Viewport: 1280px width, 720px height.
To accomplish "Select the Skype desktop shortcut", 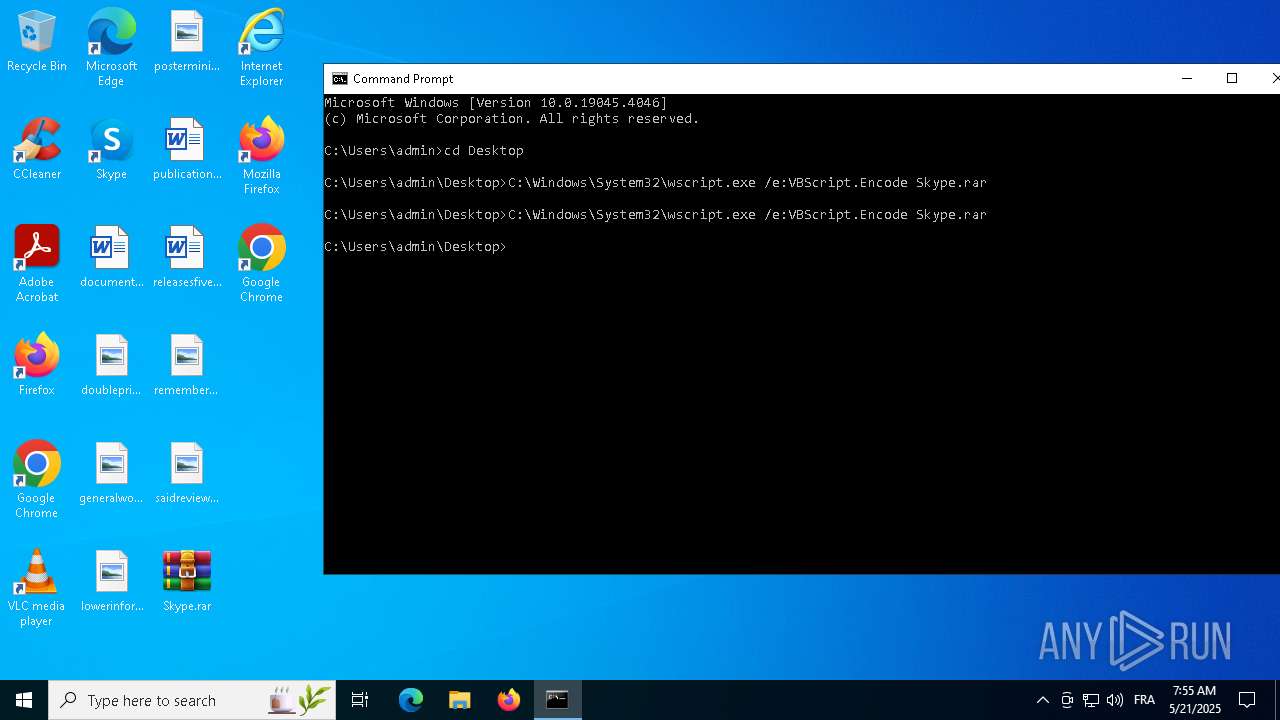I will coord(111,150).
